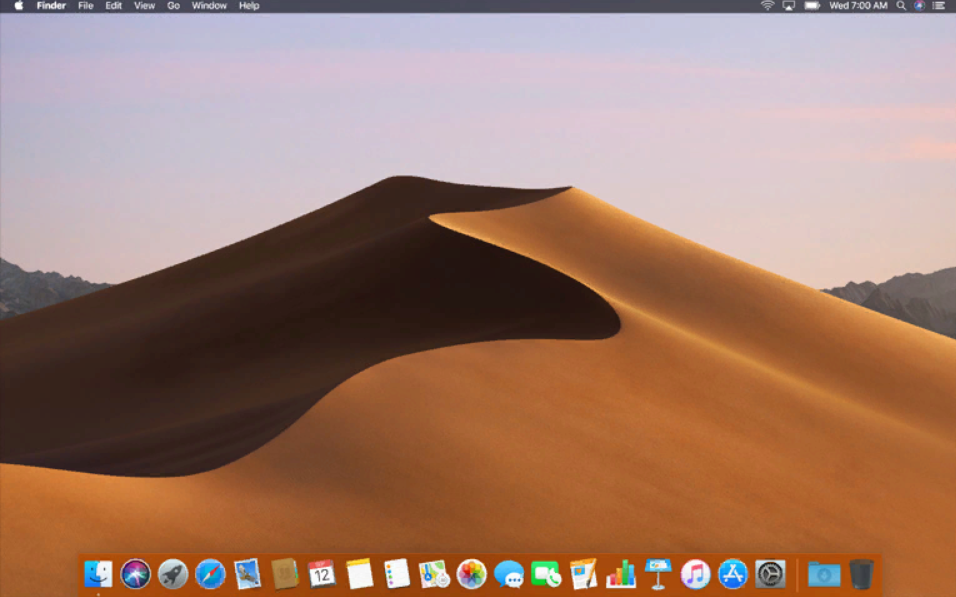Open the Help menu
This screenshot has width=956, height=597.
tap(249, 5)
